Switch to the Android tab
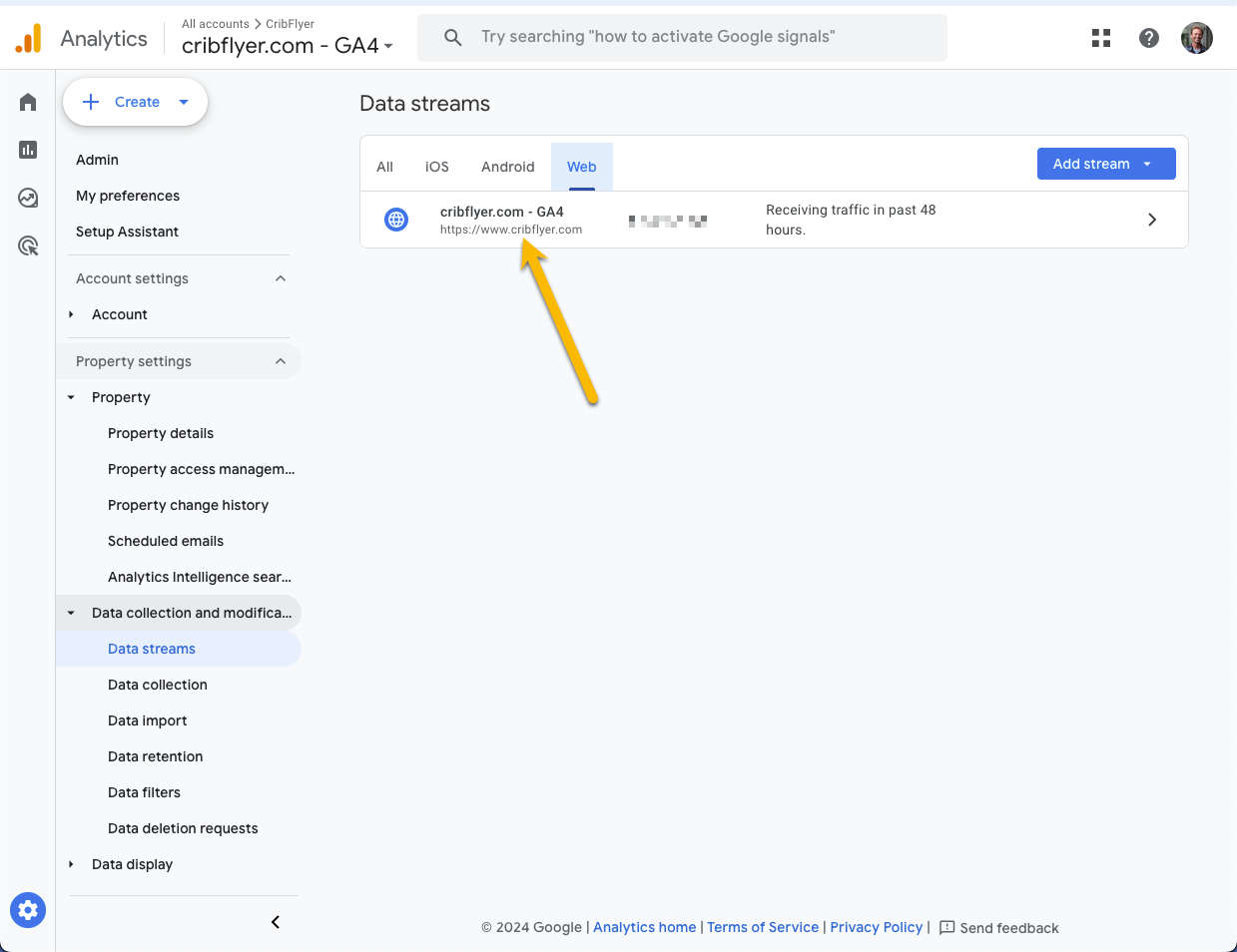 point(508,167)
